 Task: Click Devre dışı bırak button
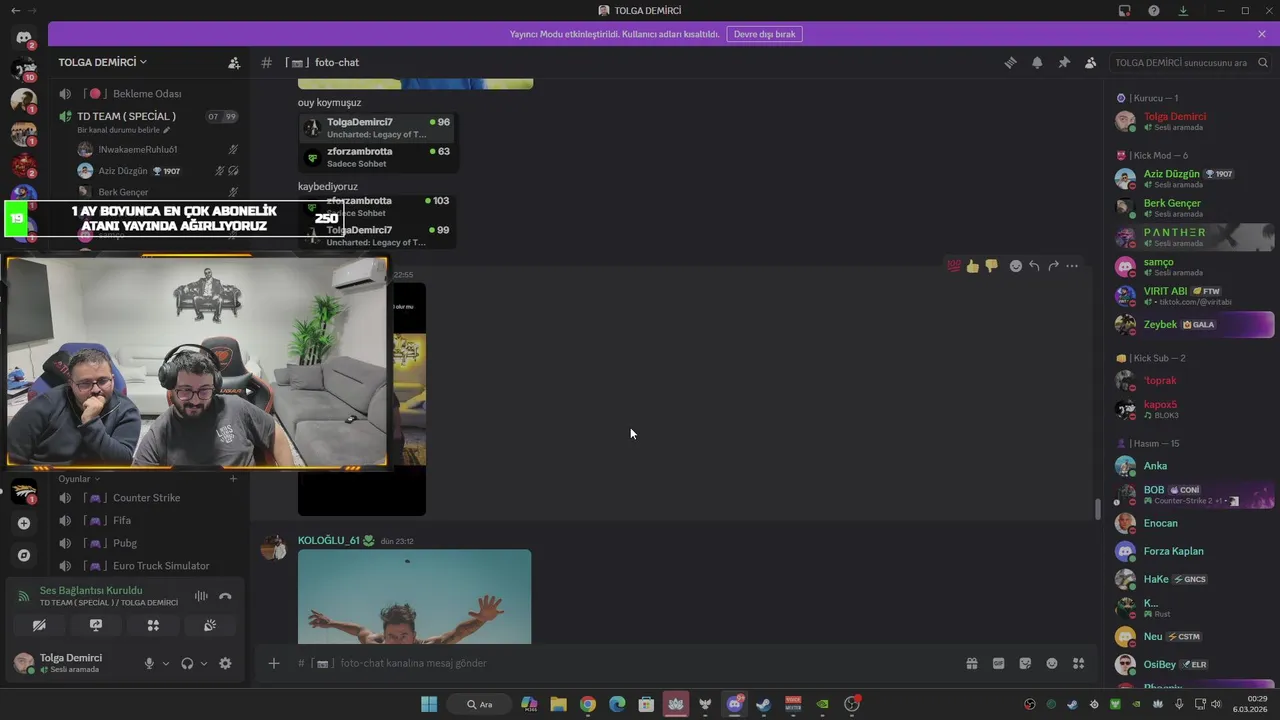[x=764, y=34]
